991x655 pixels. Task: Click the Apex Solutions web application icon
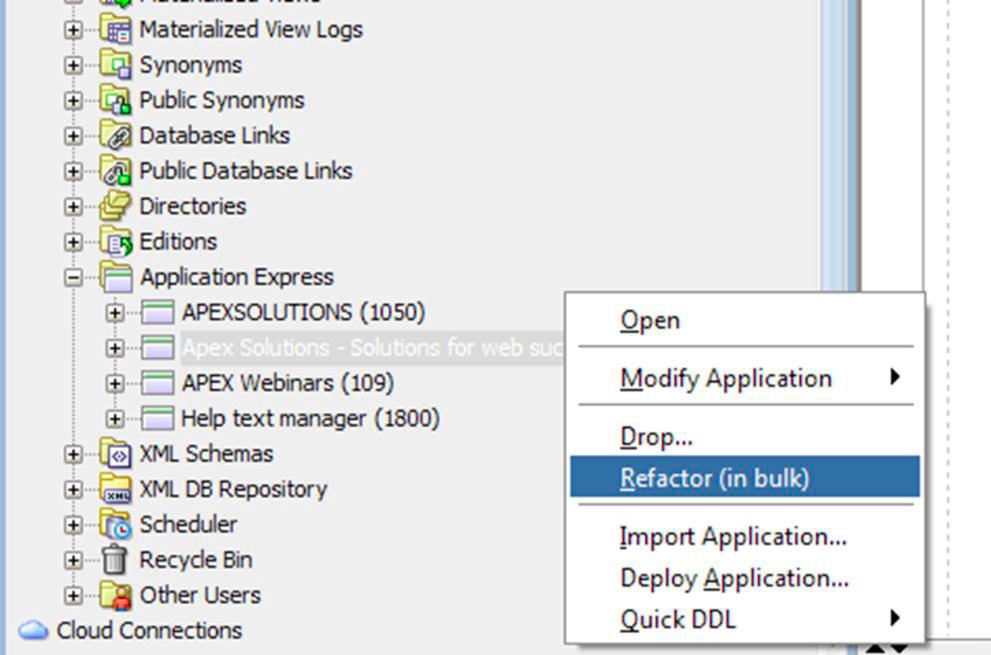coord(158,348)
